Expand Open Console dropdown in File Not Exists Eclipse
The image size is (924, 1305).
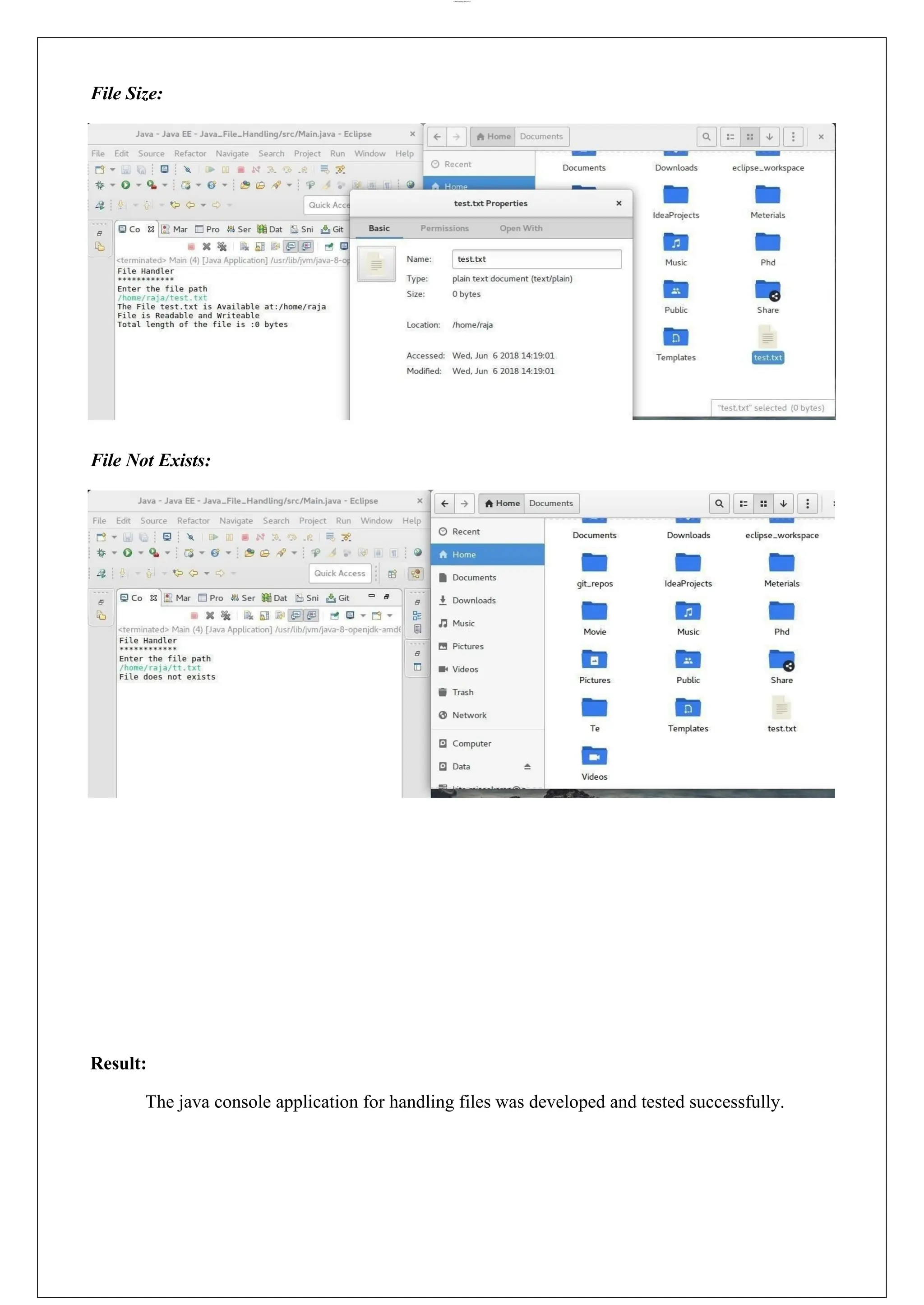390,615
